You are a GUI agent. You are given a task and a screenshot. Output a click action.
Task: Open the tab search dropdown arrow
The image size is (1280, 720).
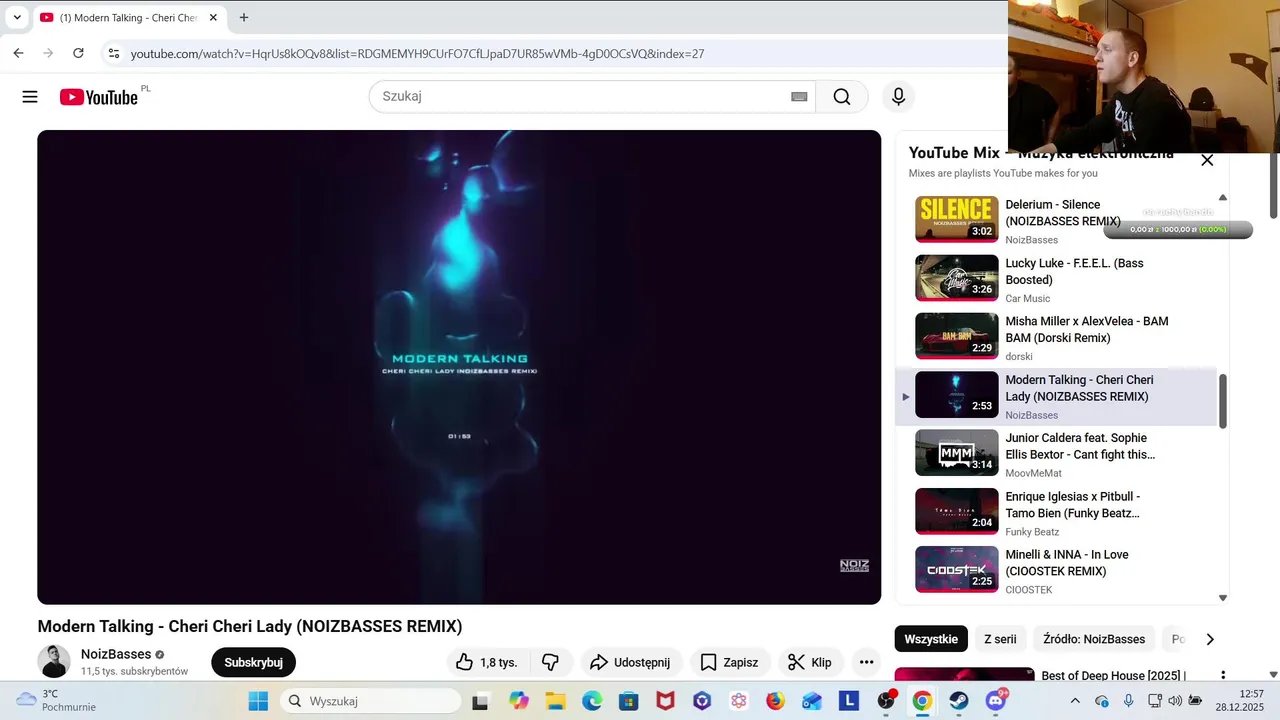click(x=17, y=17)
